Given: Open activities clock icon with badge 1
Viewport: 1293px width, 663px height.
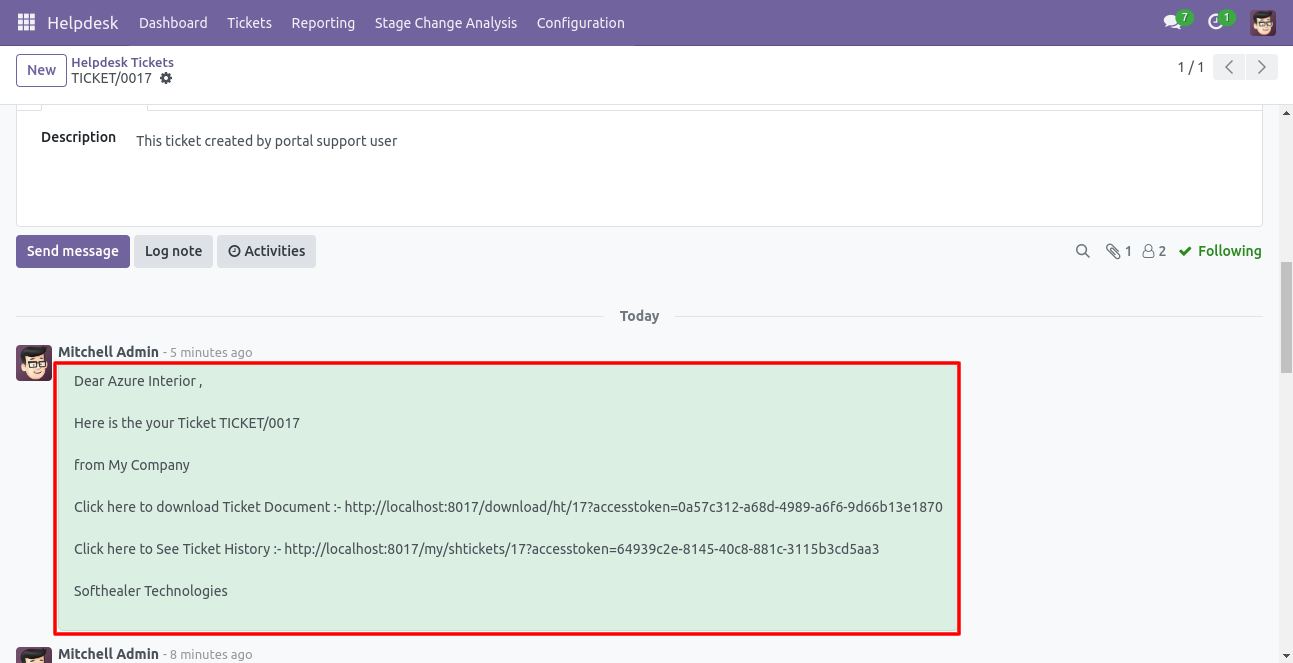Looking at the screenshot, I should 1220,21.
